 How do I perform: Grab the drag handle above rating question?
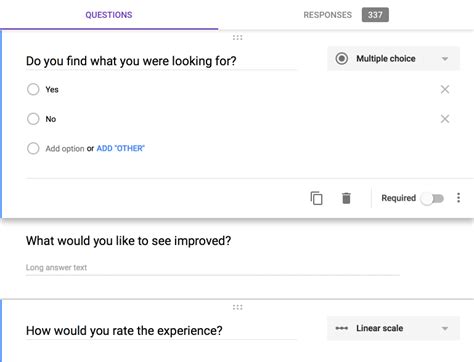click(x=237, y=307)
